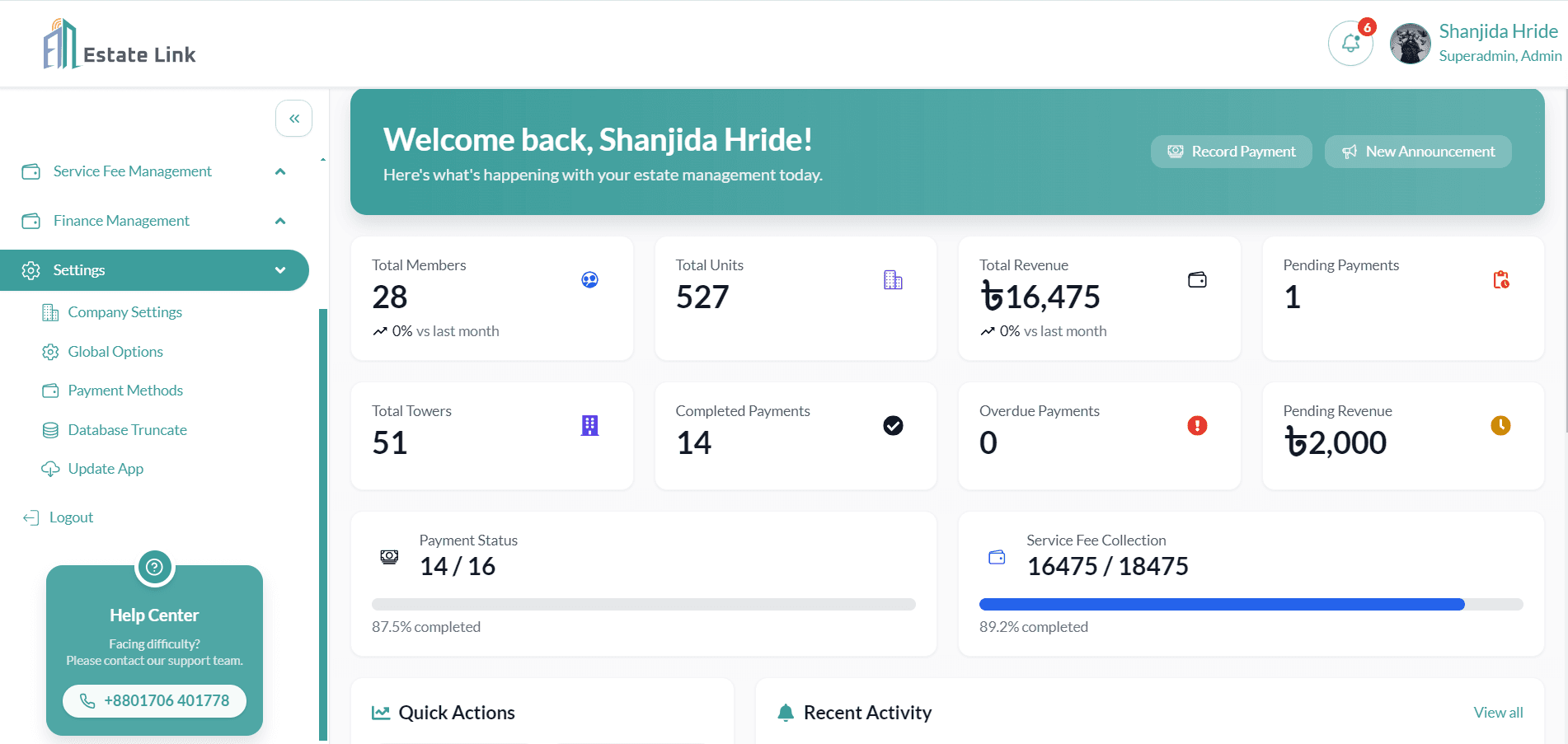The height and width of the screenshot is (744, 1568).
Task: Click the Pending Revenue clock icon
Action: tap(1500, 426)
